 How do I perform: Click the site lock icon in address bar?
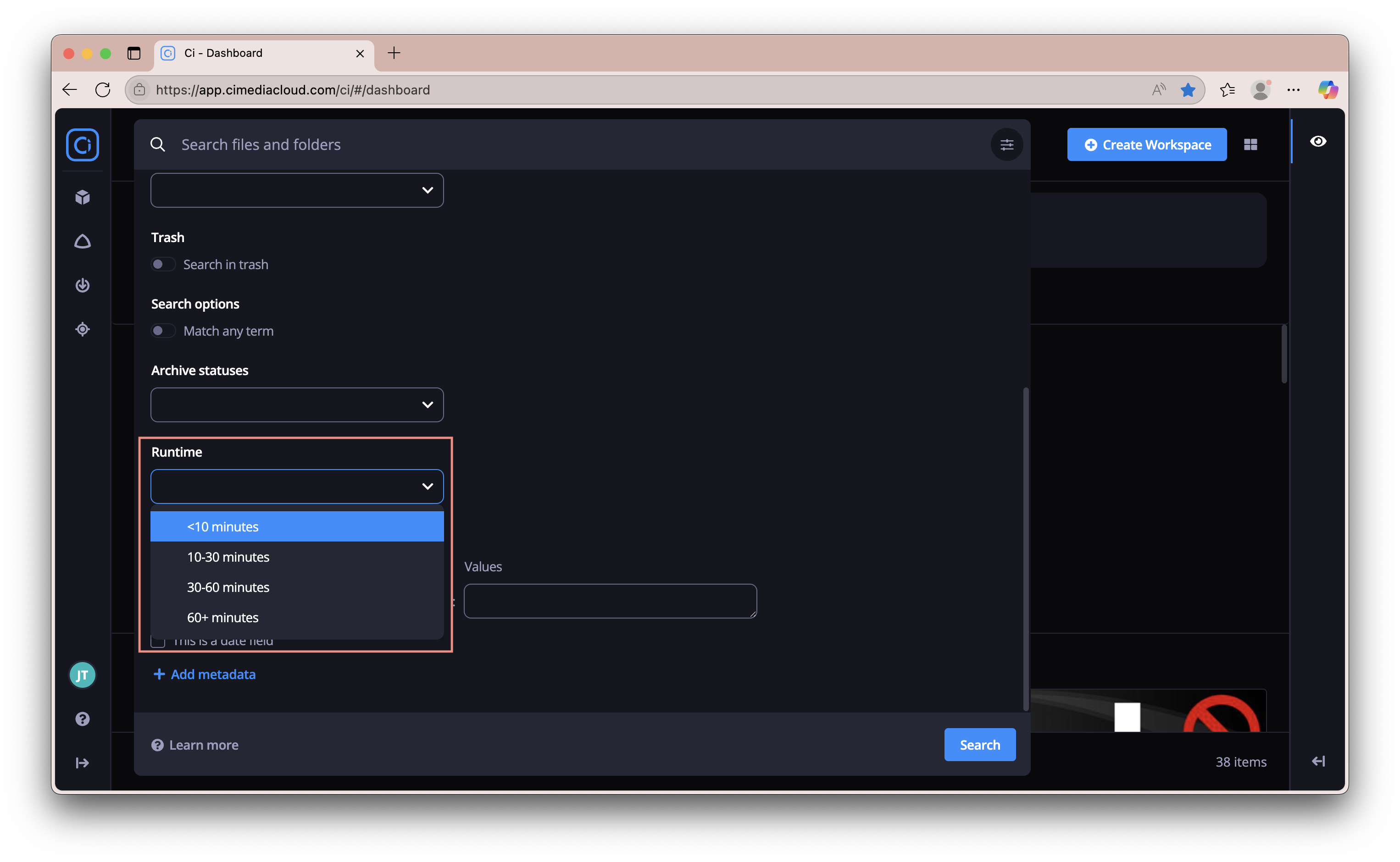click(x=139, y=89)
